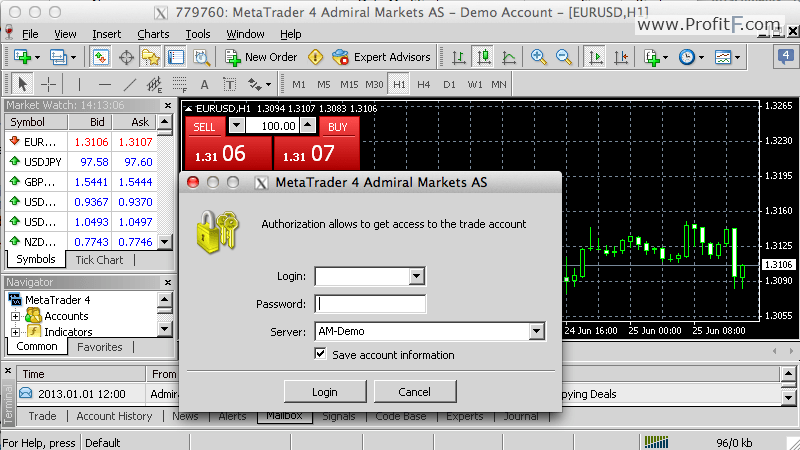Viewport: 800px width, 450px height.
Task: Switch timeframe to H4
Action: click(424, 84)
